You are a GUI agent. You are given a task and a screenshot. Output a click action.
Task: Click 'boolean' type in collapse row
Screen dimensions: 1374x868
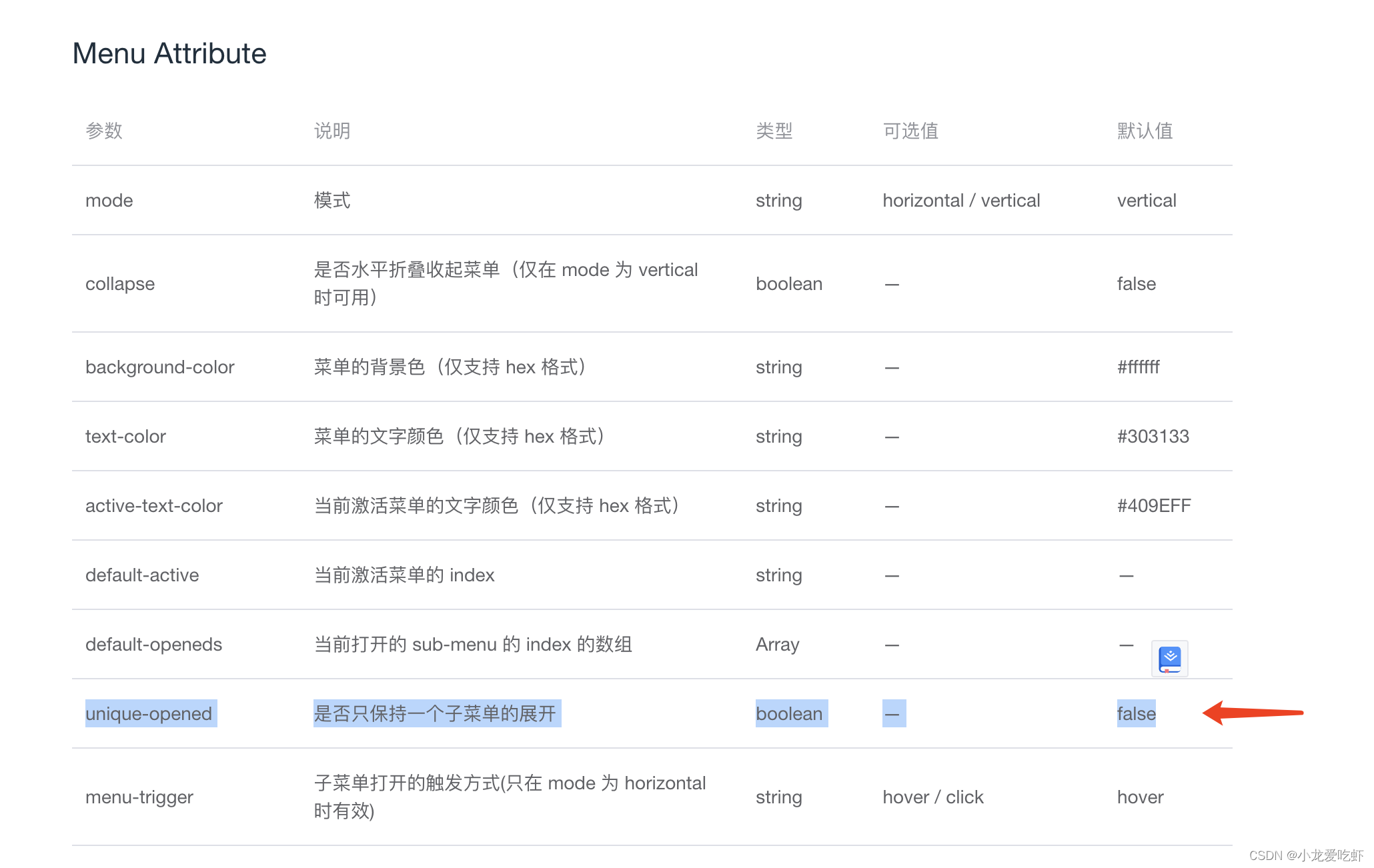[x=789, y=284]
